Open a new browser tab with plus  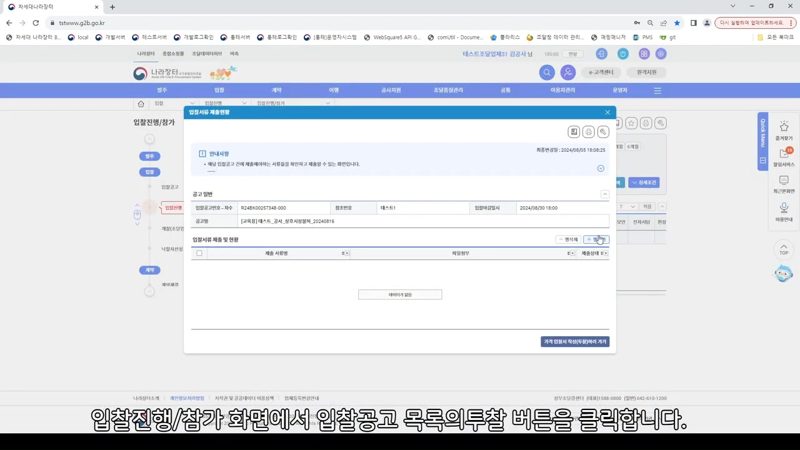(x=112, y=7)
